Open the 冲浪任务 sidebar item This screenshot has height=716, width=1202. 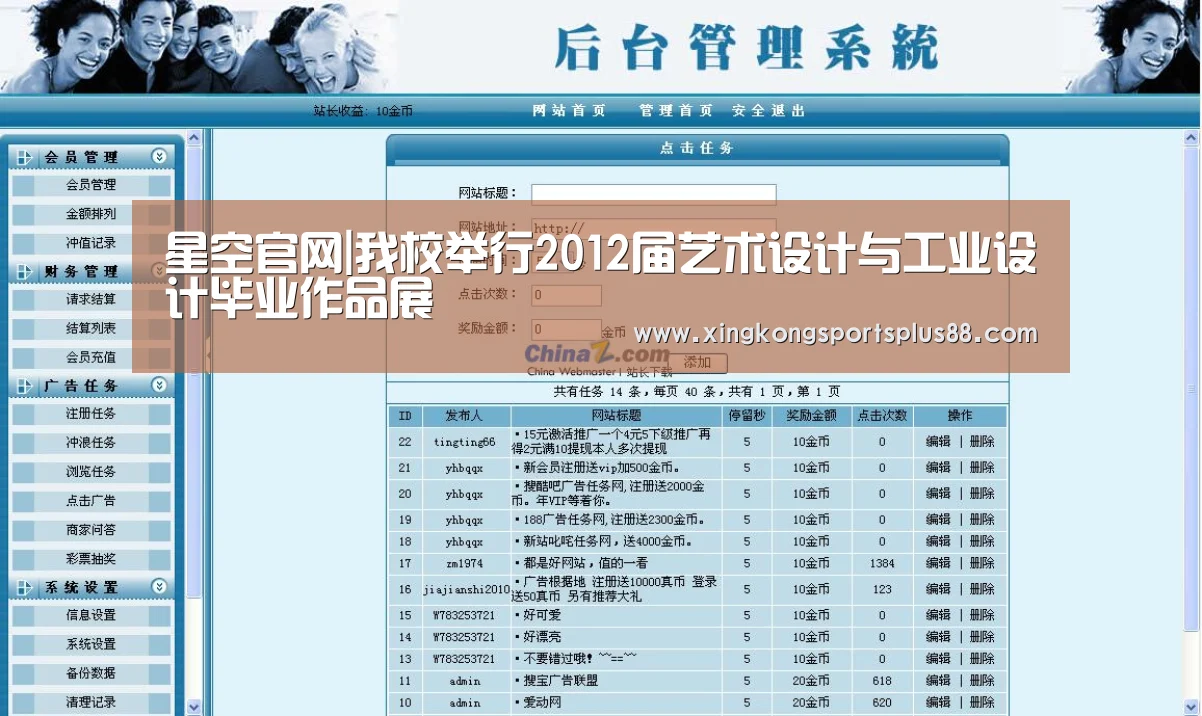(x=91, y=443)
